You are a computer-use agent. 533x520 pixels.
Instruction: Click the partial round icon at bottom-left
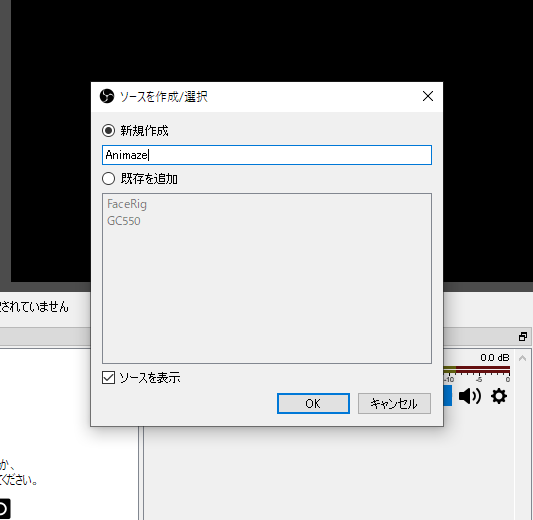[x=3, y=509]
